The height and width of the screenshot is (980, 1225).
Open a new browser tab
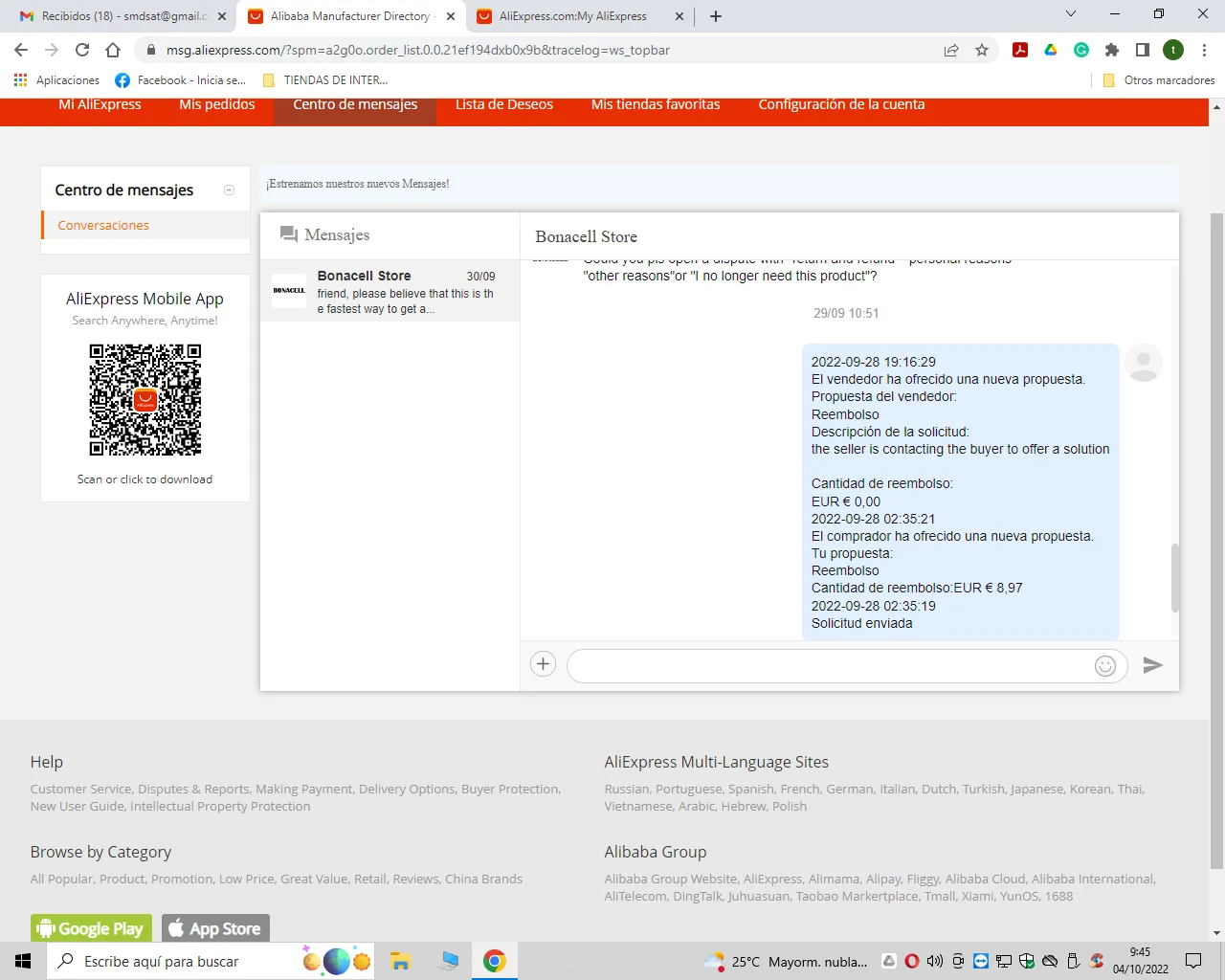point(716,15)
